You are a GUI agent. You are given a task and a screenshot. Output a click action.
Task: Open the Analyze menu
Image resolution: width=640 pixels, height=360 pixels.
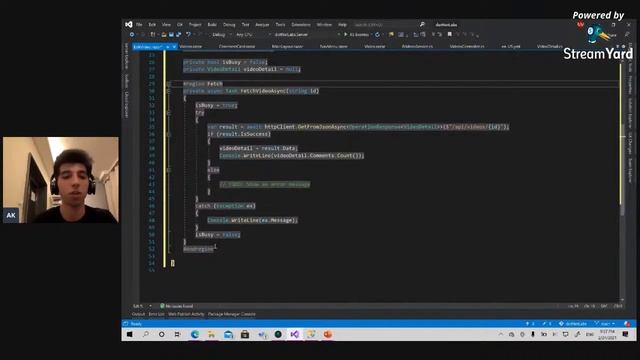(x=262, y=24)
